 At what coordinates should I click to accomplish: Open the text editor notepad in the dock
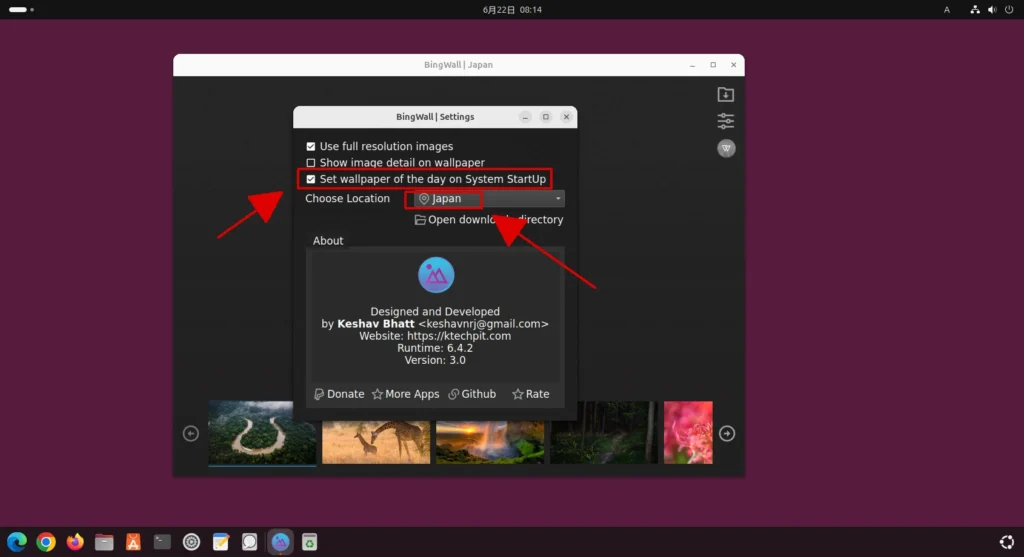click(x=221, y=542)
